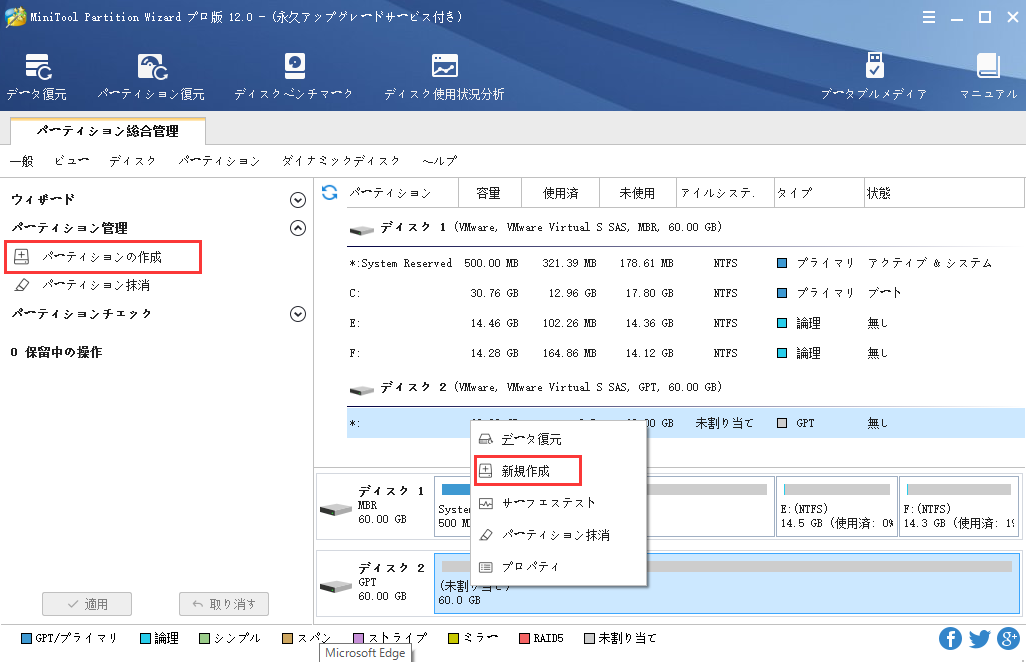Open the Google Plus share icon

coord(1008,638)
